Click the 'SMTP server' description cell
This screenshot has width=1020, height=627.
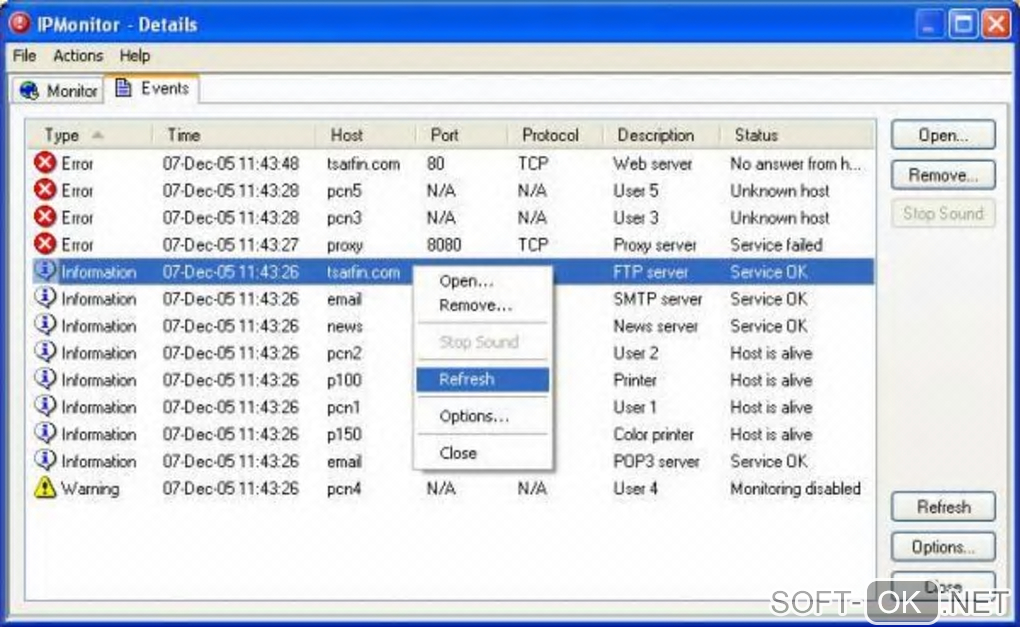pos(657,299)
